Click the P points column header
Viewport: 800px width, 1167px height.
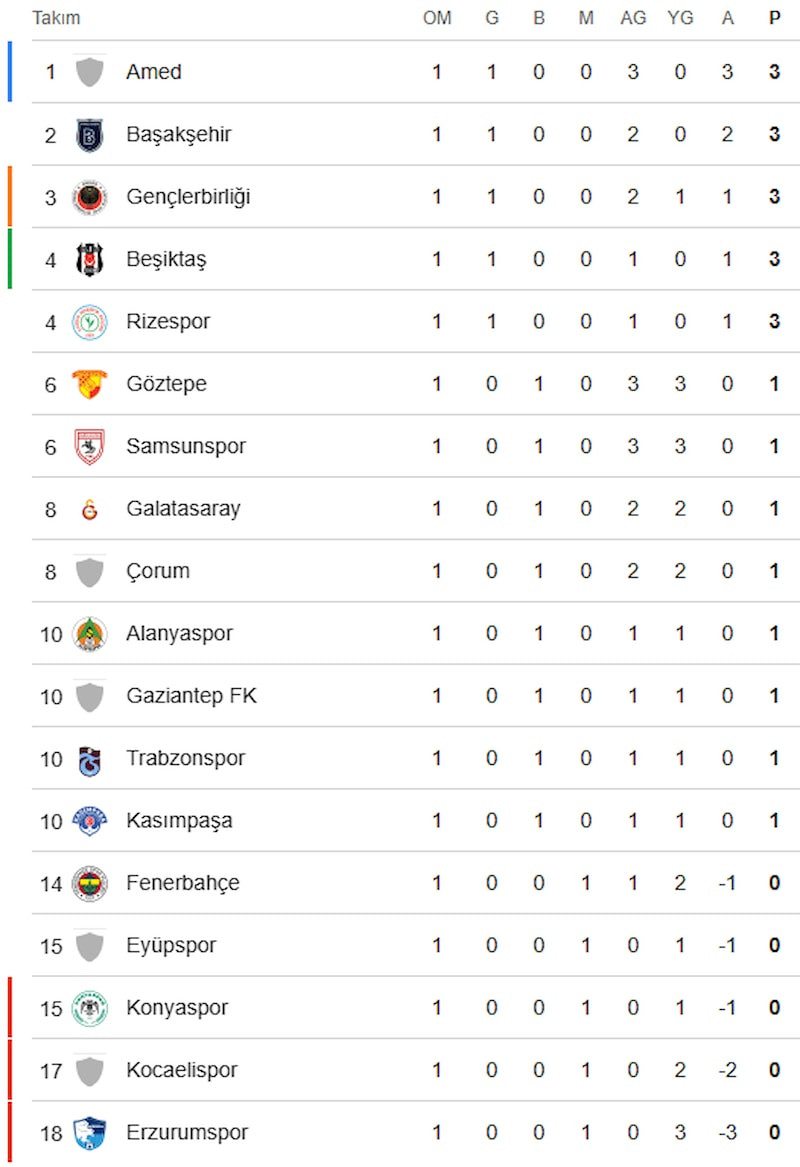(x=775, y=18)
